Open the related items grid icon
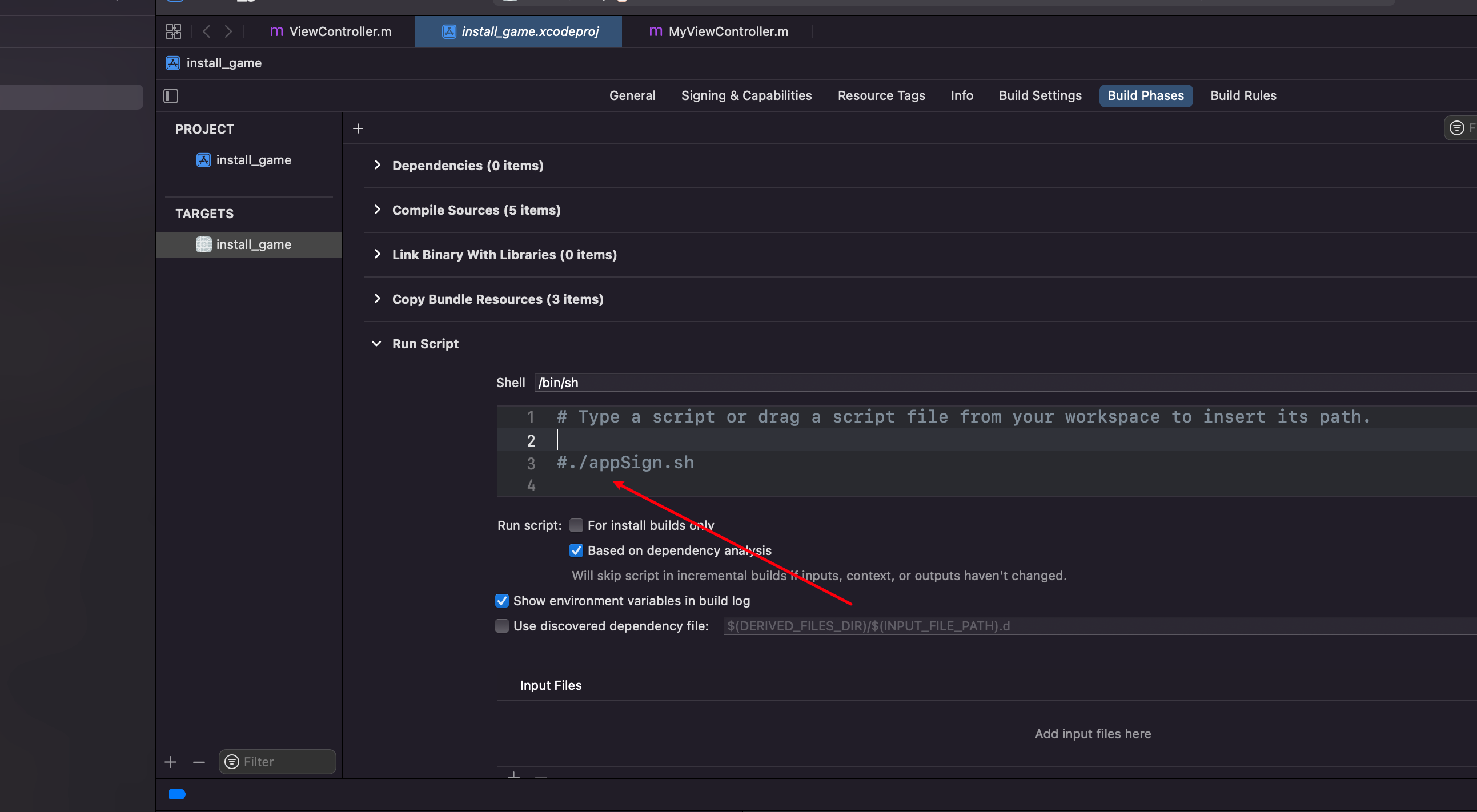1477x812 pixels. tap(173, 31)
